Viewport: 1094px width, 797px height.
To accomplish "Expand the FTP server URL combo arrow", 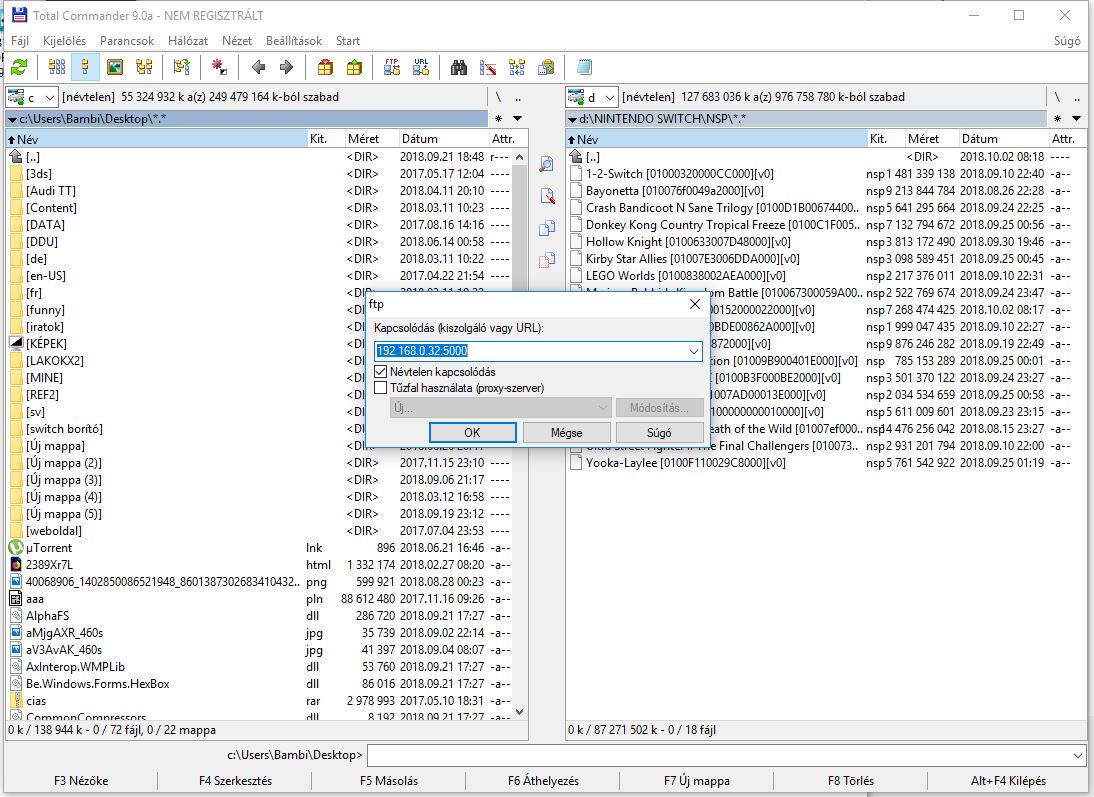I will point(694,351).
